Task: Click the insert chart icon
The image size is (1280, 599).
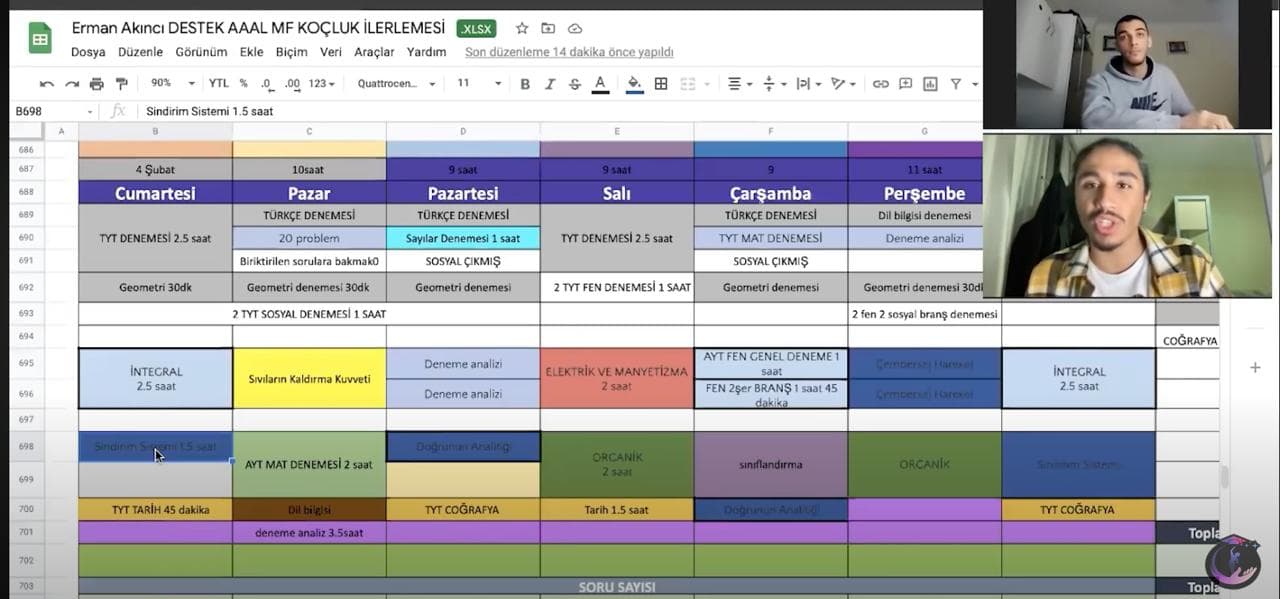Action: pyautogui.click(x=930, y=84)
